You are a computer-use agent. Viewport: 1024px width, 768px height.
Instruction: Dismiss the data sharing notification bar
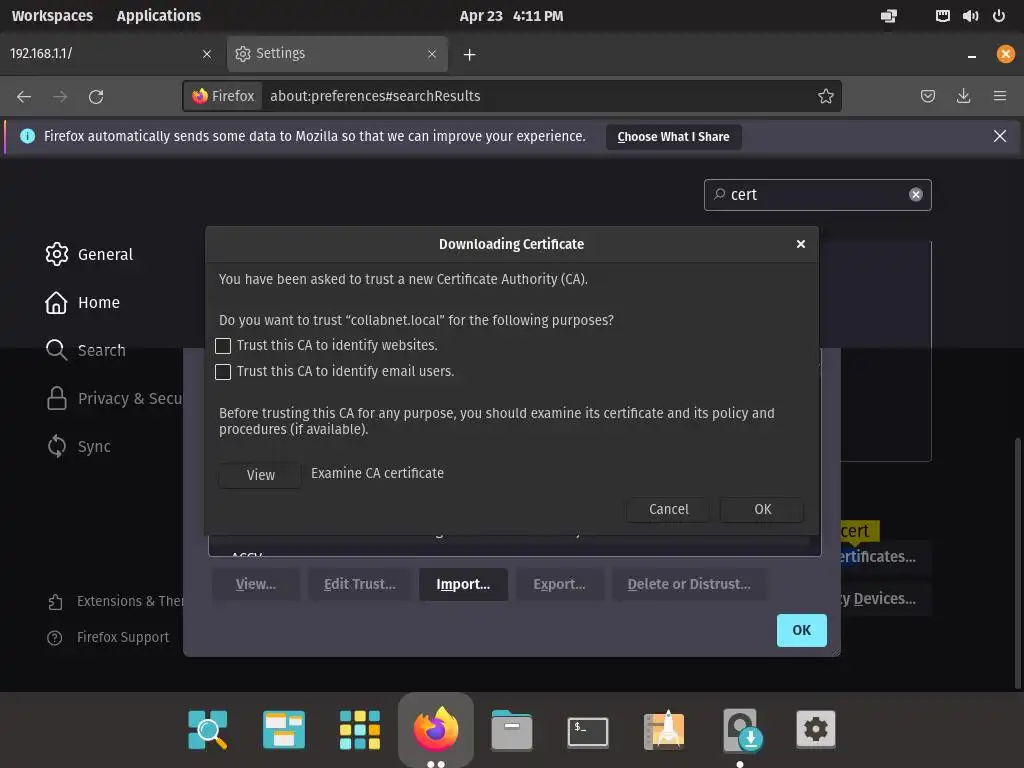(x=999, y=136)
